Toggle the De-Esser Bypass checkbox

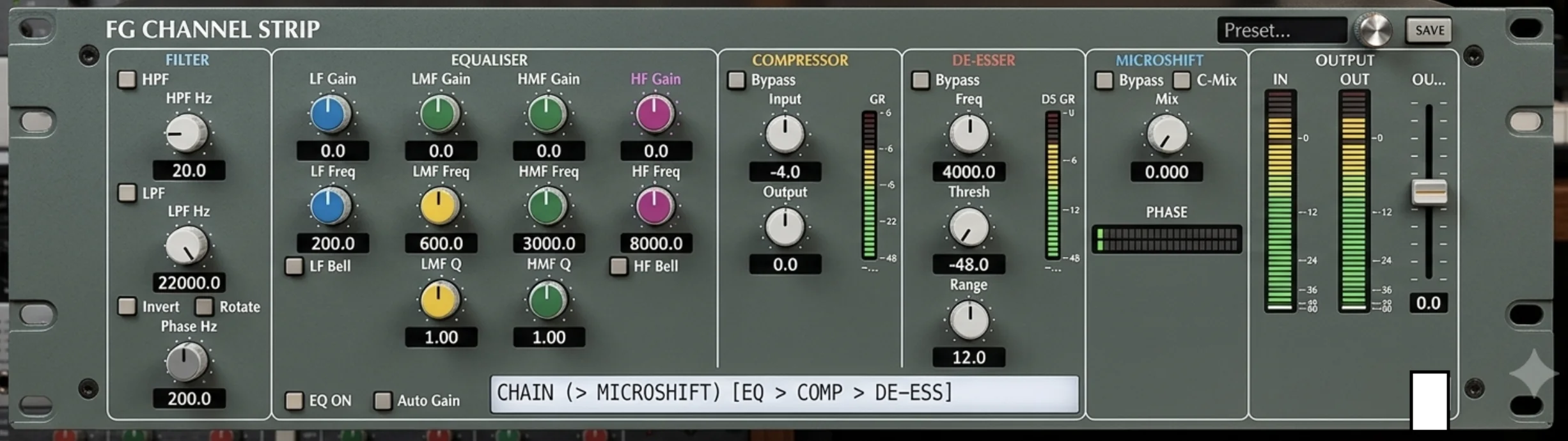click(920, 80)
